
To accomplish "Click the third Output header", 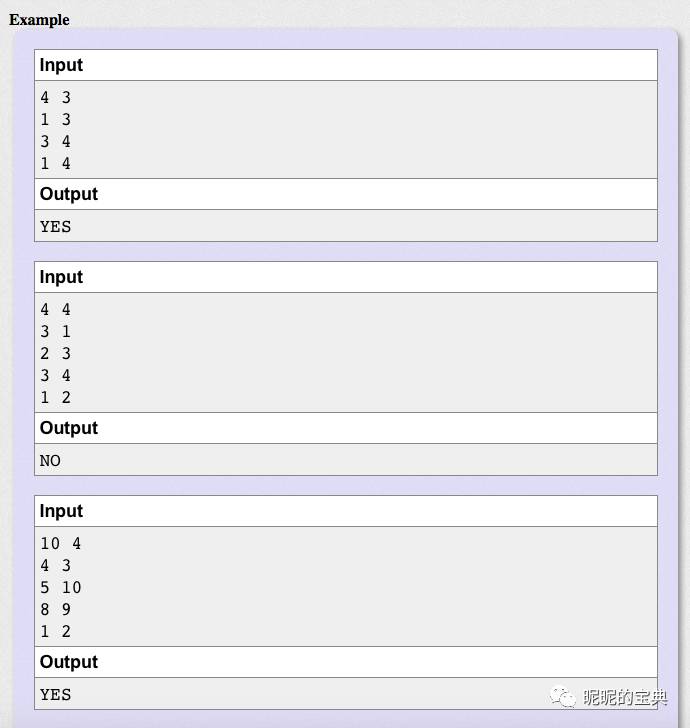I will click(69, 662).
